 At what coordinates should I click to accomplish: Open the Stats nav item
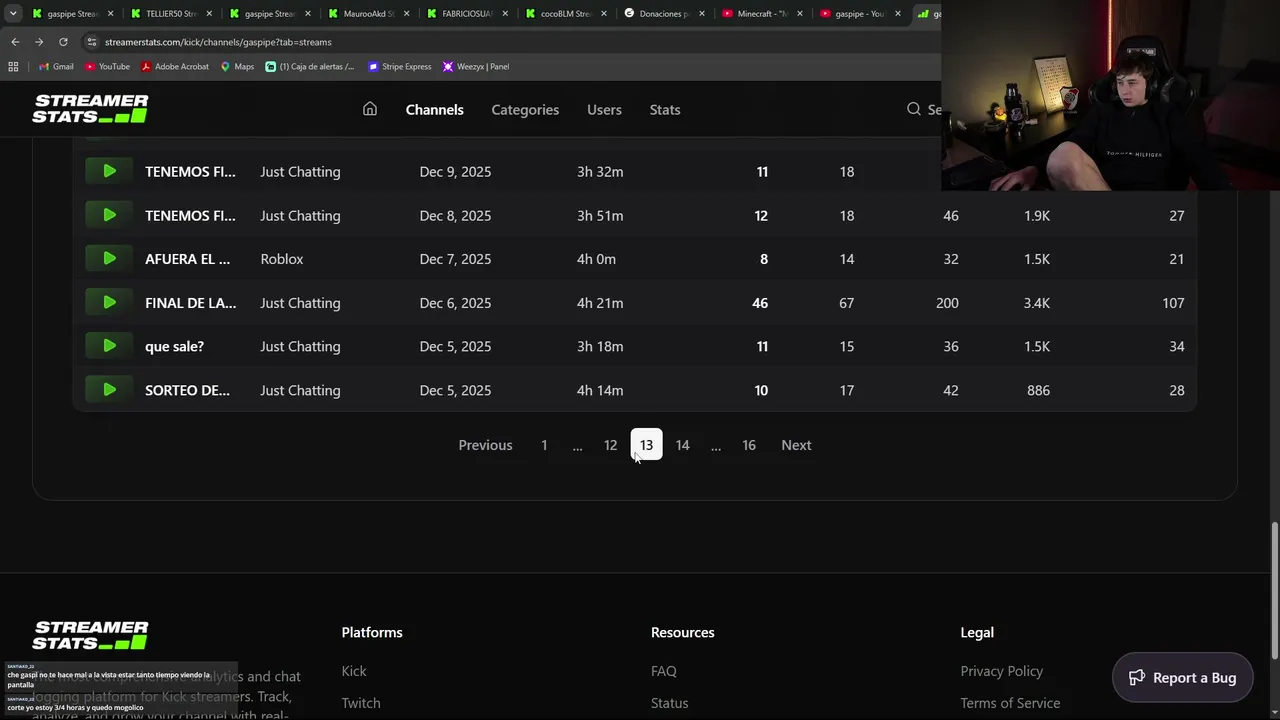pos(665,109)
